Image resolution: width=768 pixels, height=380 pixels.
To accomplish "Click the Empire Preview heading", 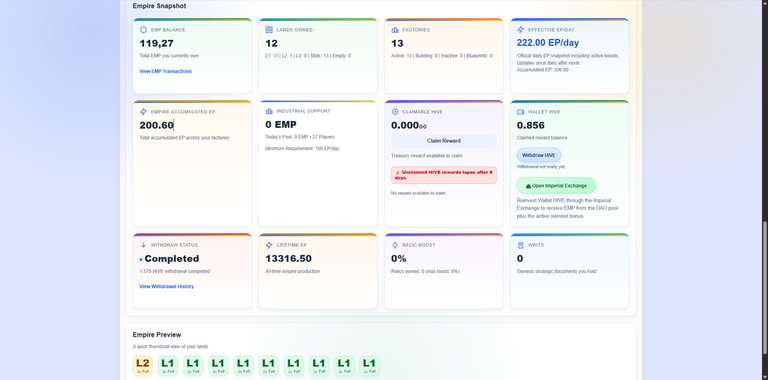I will pyautogui.click(x=157, y=335).
